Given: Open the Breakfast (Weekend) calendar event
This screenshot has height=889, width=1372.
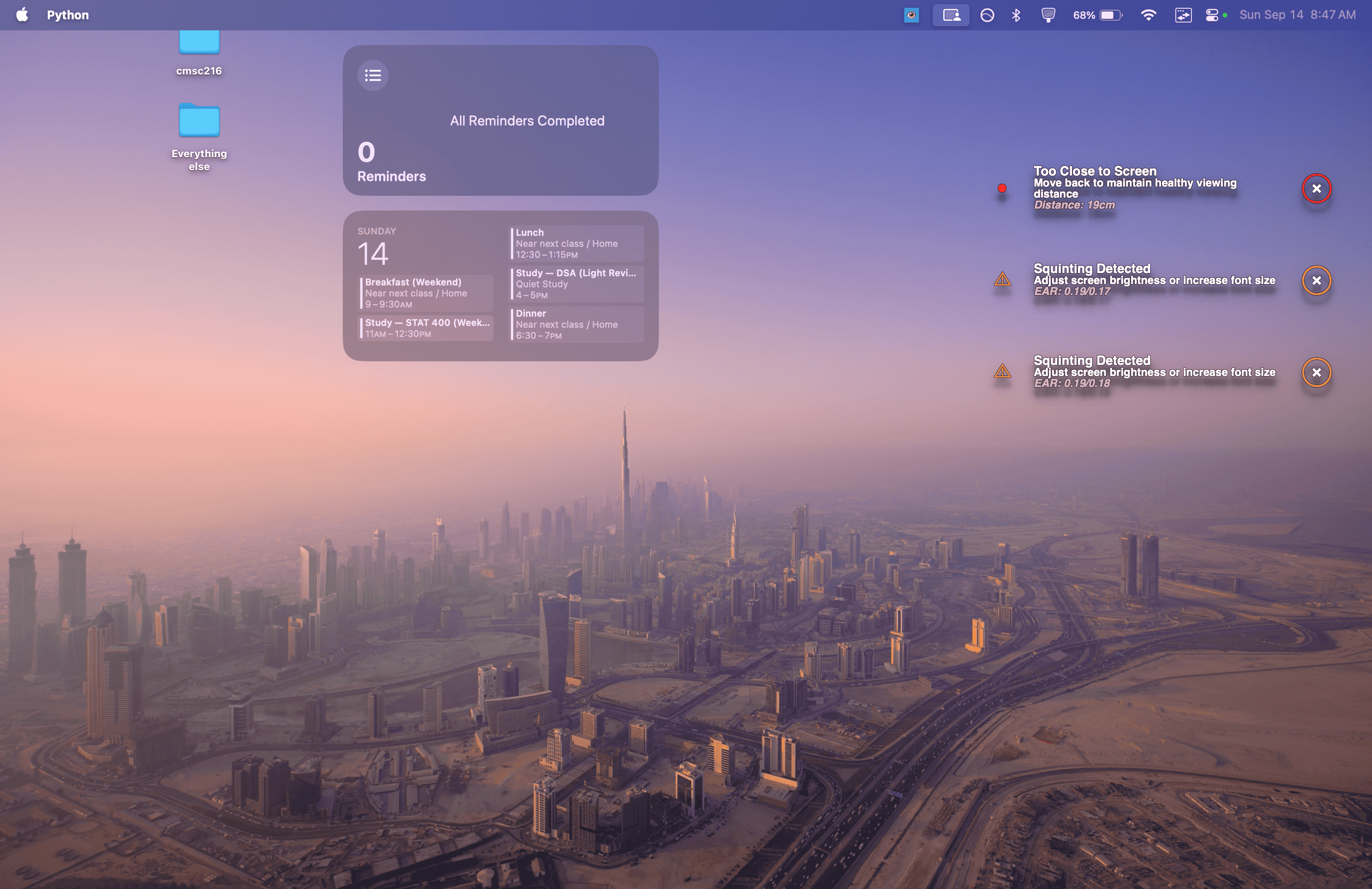Looking at the screenshot, I should click(425, 293).
